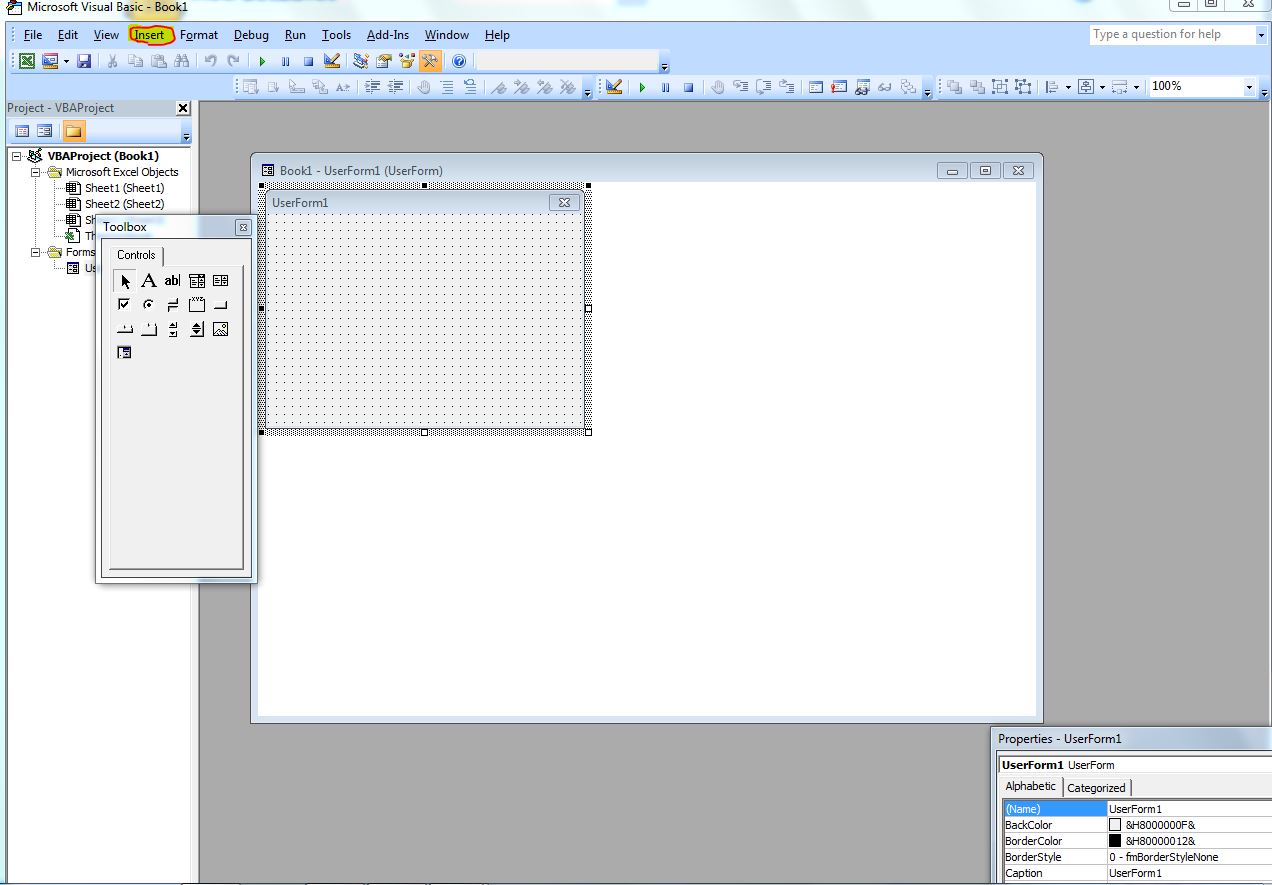Select the CommandButton control in the Toolbox
The height and width of the screenshot is (885, 1272).
pos(220,304)
